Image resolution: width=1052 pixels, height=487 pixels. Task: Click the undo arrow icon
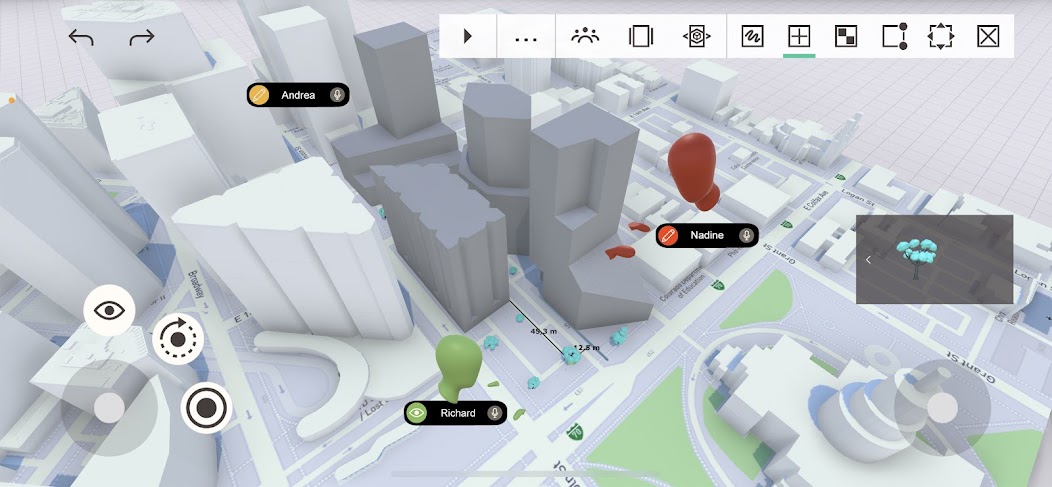[81, 38]
